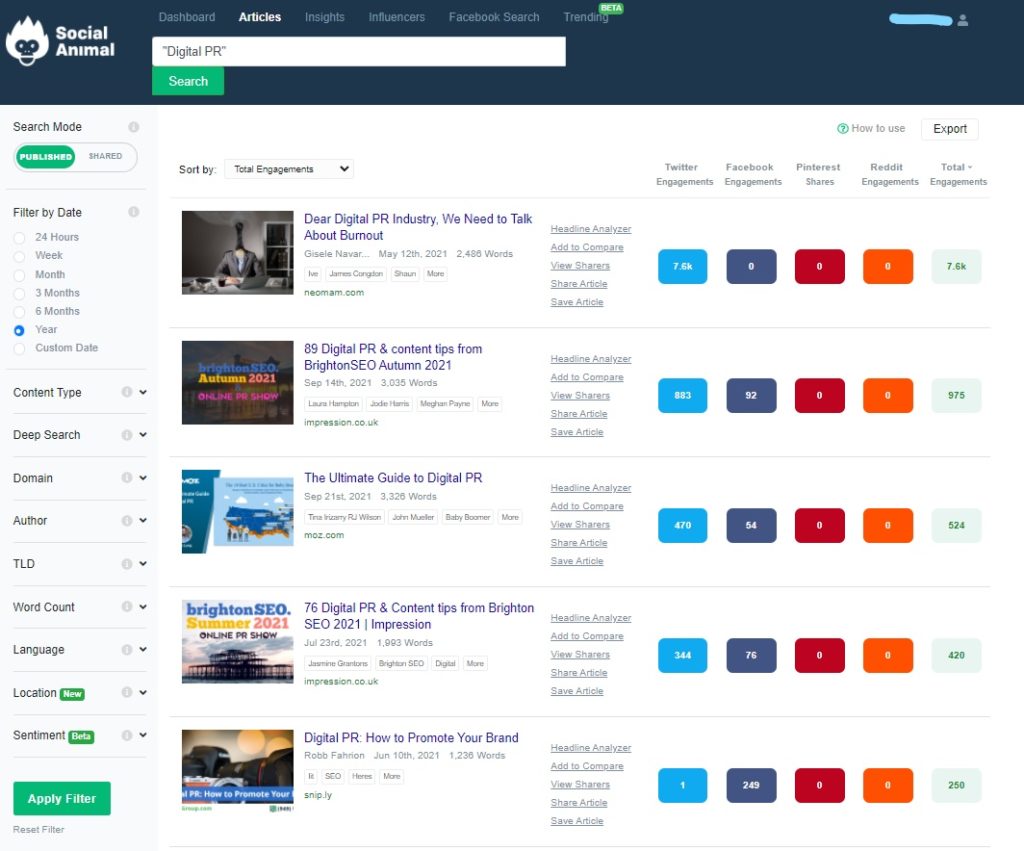Click the Deep Search info icon
The image size is (1024, 851).
coord(127,435)
